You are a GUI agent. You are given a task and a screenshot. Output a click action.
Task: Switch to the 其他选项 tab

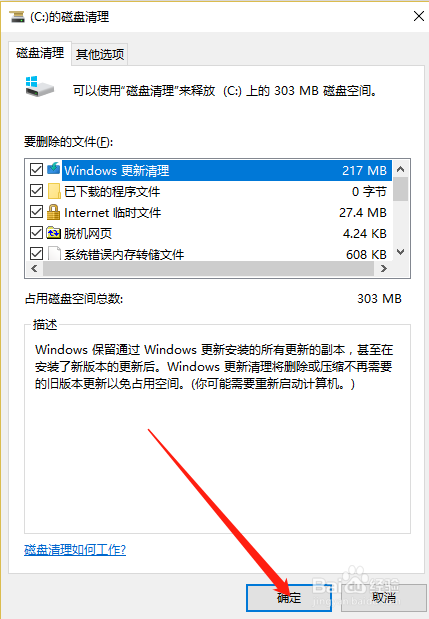point(100,54)
